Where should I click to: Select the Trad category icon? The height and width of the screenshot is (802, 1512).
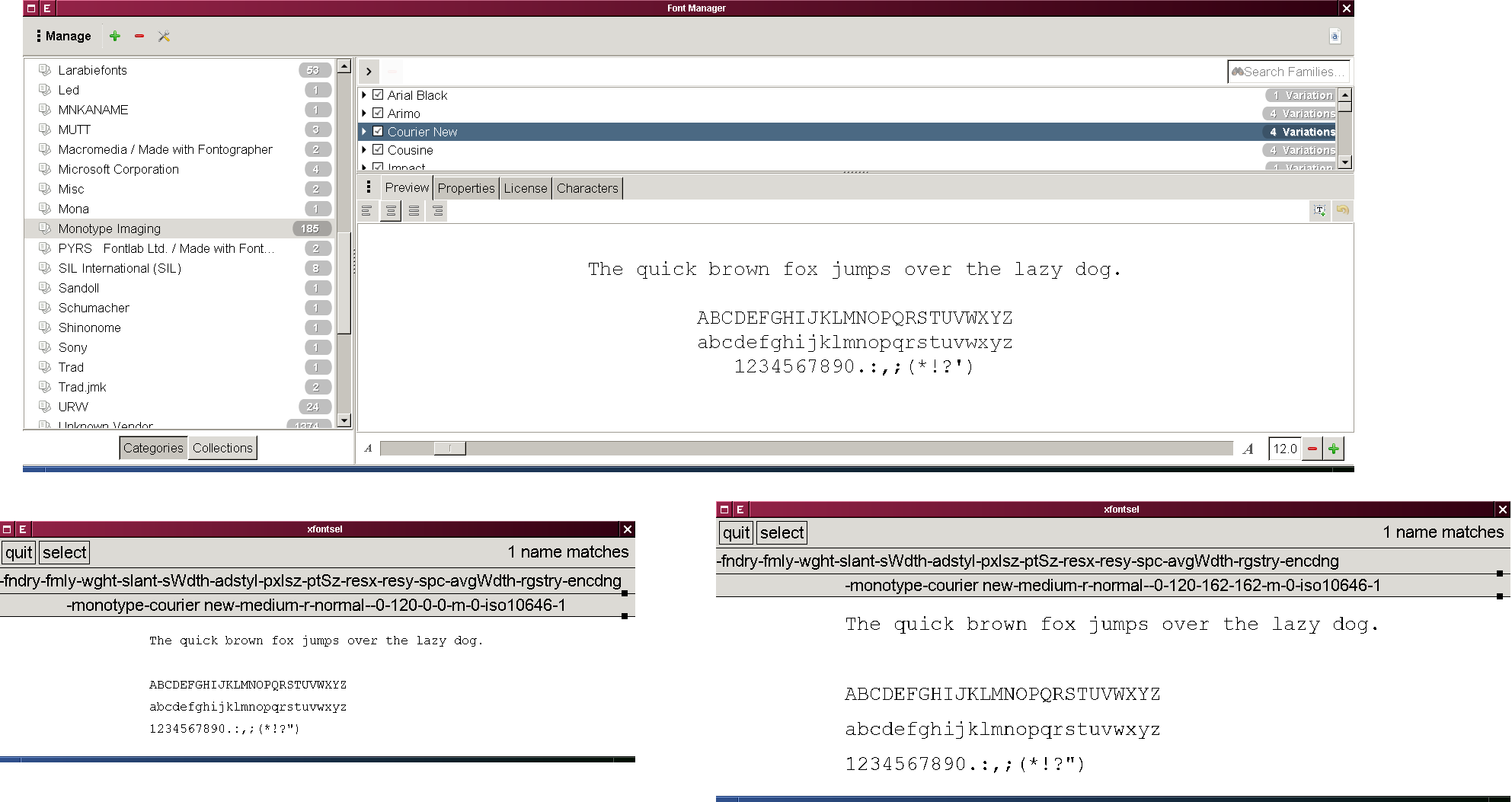pos(45,367)
